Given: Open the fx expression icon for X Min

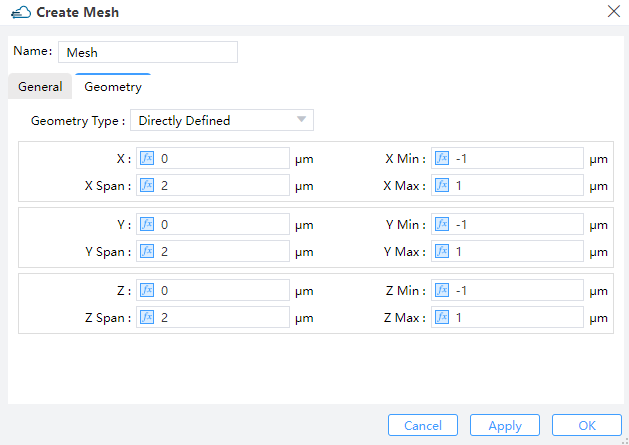Looking at the screenshot, I should [442, 158].
